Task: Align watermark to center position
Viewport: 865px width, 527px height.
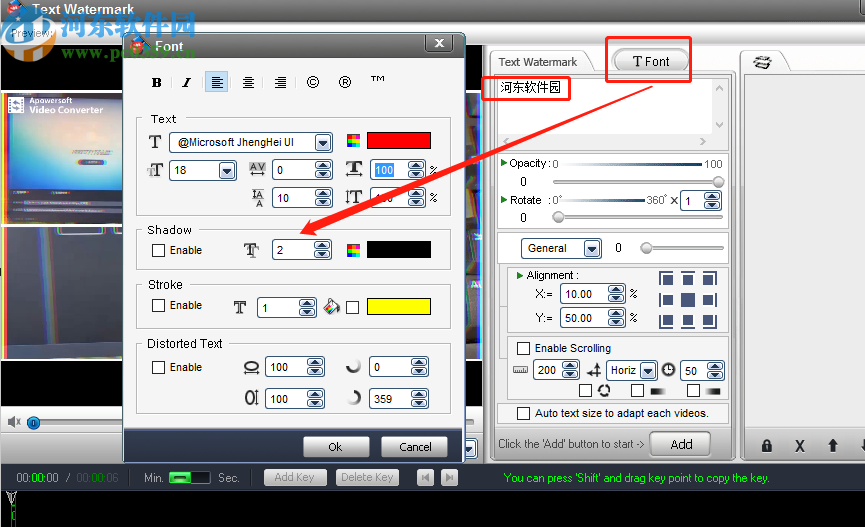Action: pos(688,300)
